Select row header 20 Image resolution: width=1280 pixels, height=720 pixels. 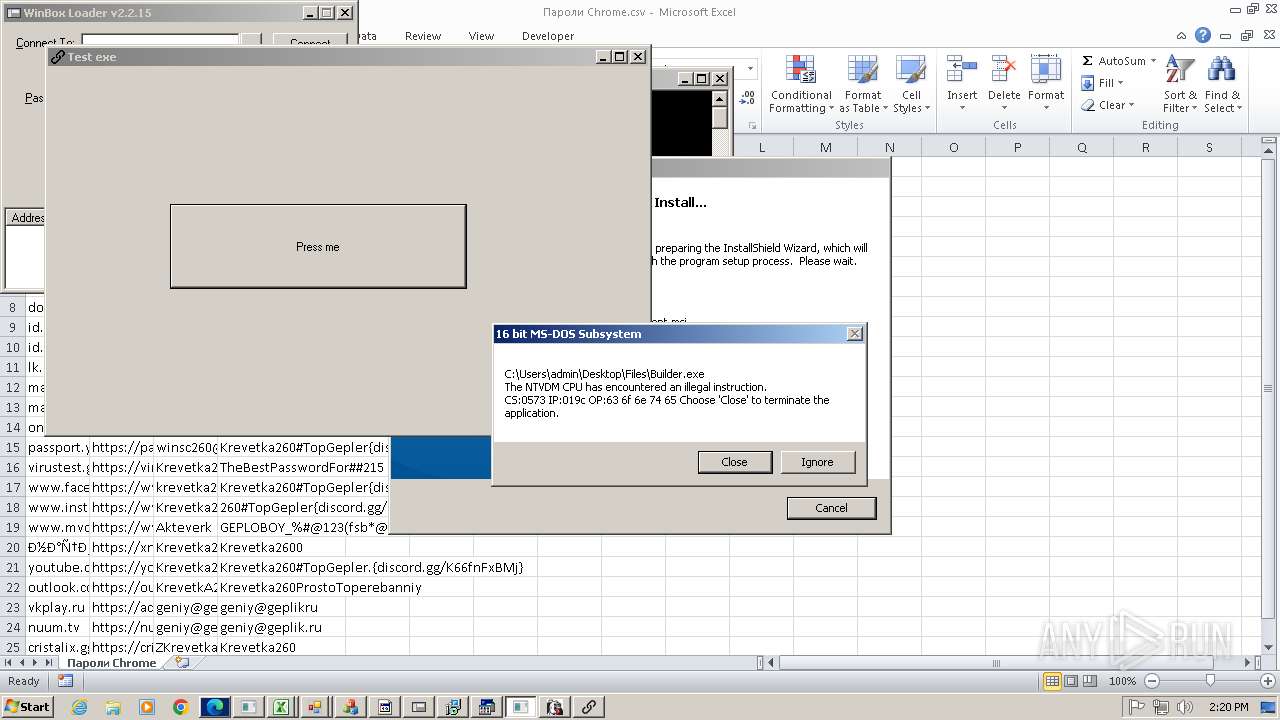point(13,547)
